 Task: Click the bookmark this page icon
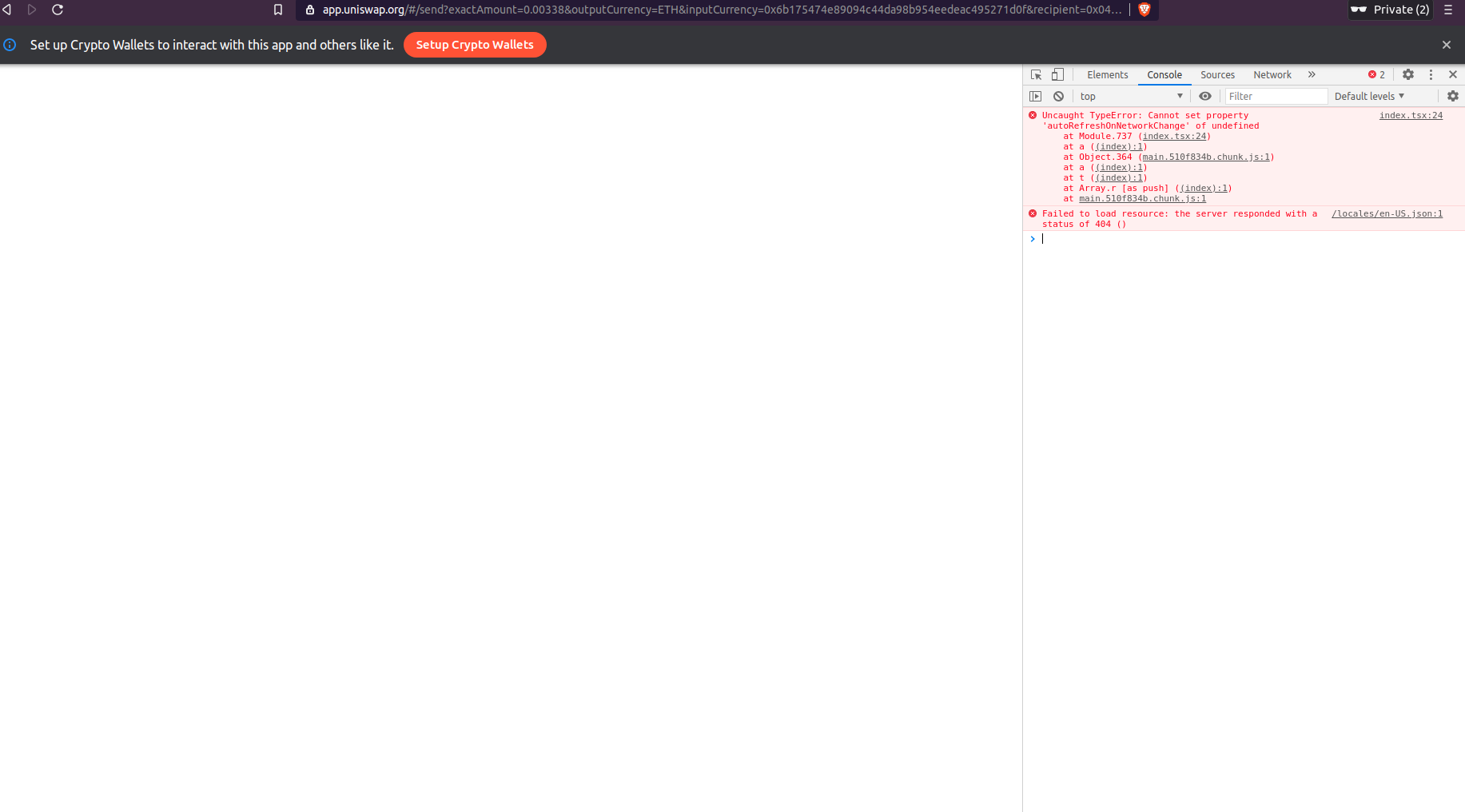point(278,10)
